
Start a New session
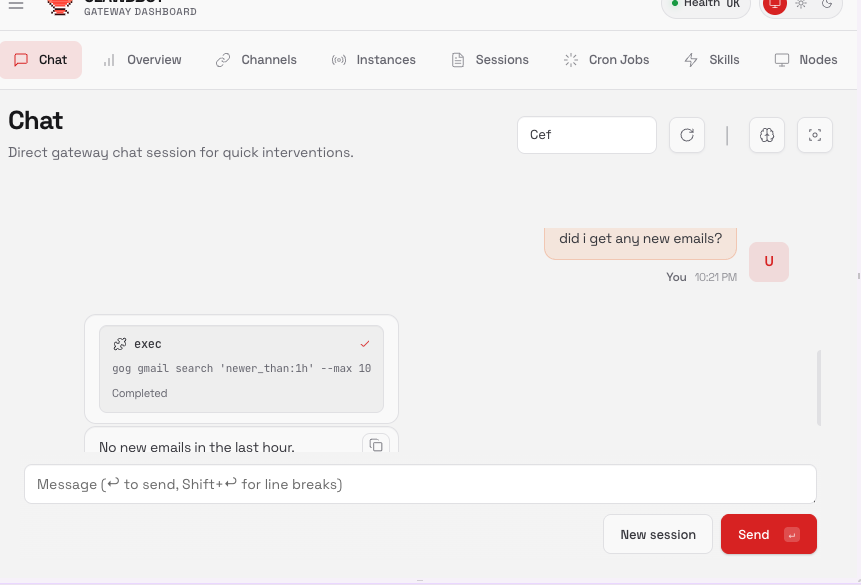tap(657, 534)
